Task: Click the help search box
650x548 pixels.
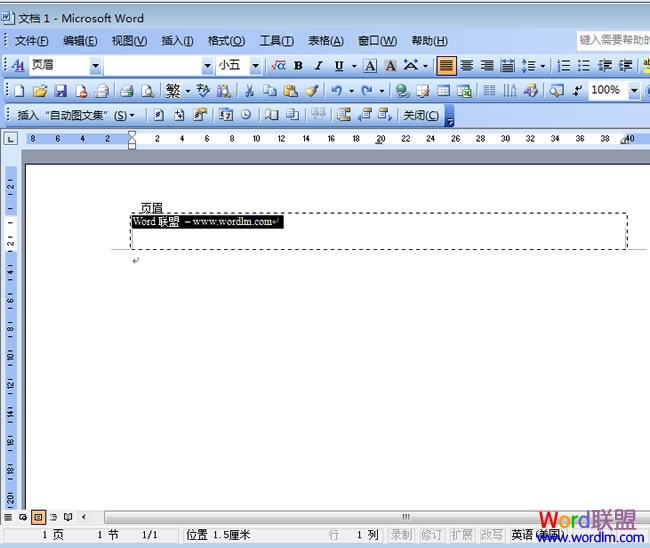Action: point(613,40)
